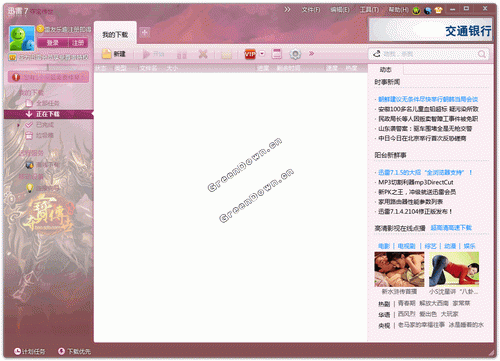Open the 迅雷7.1.5的大招 blue link
This screenshot has height=361, width=500.
pyautogui.click(x=425, y=173)
